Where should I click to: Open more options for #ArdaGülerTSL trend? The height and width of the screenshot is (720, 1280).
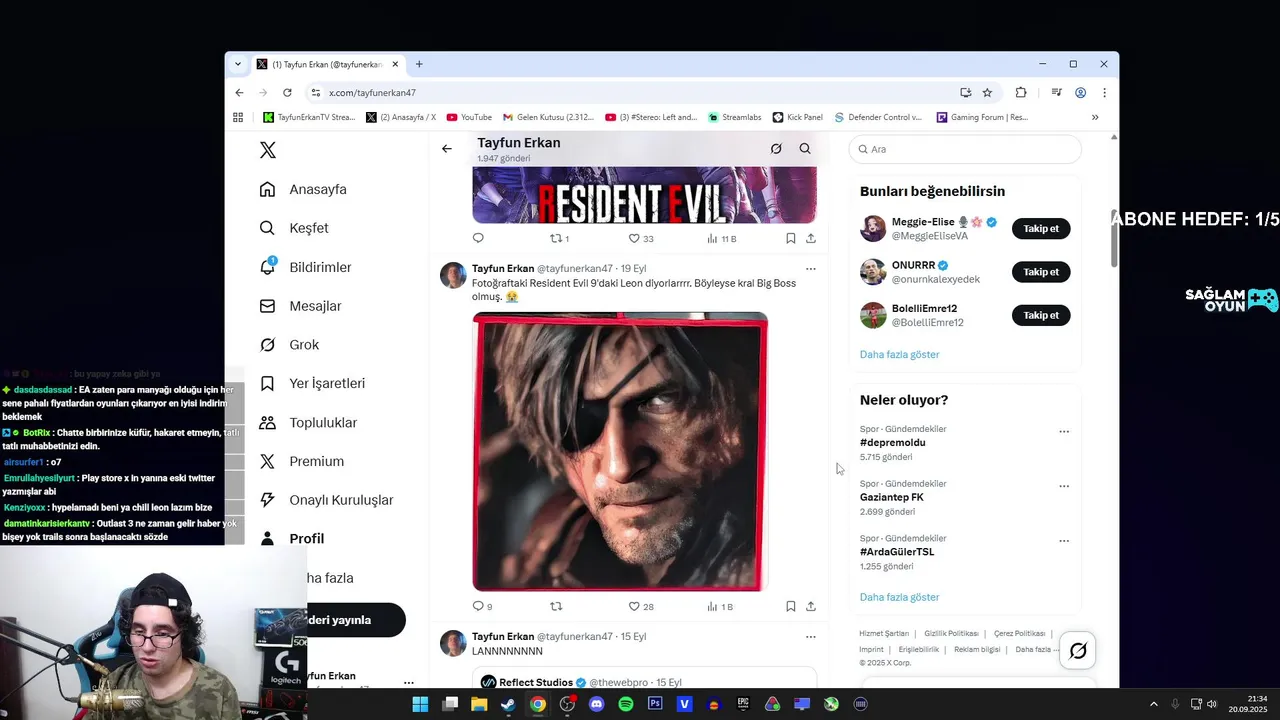coord(1064,541)
